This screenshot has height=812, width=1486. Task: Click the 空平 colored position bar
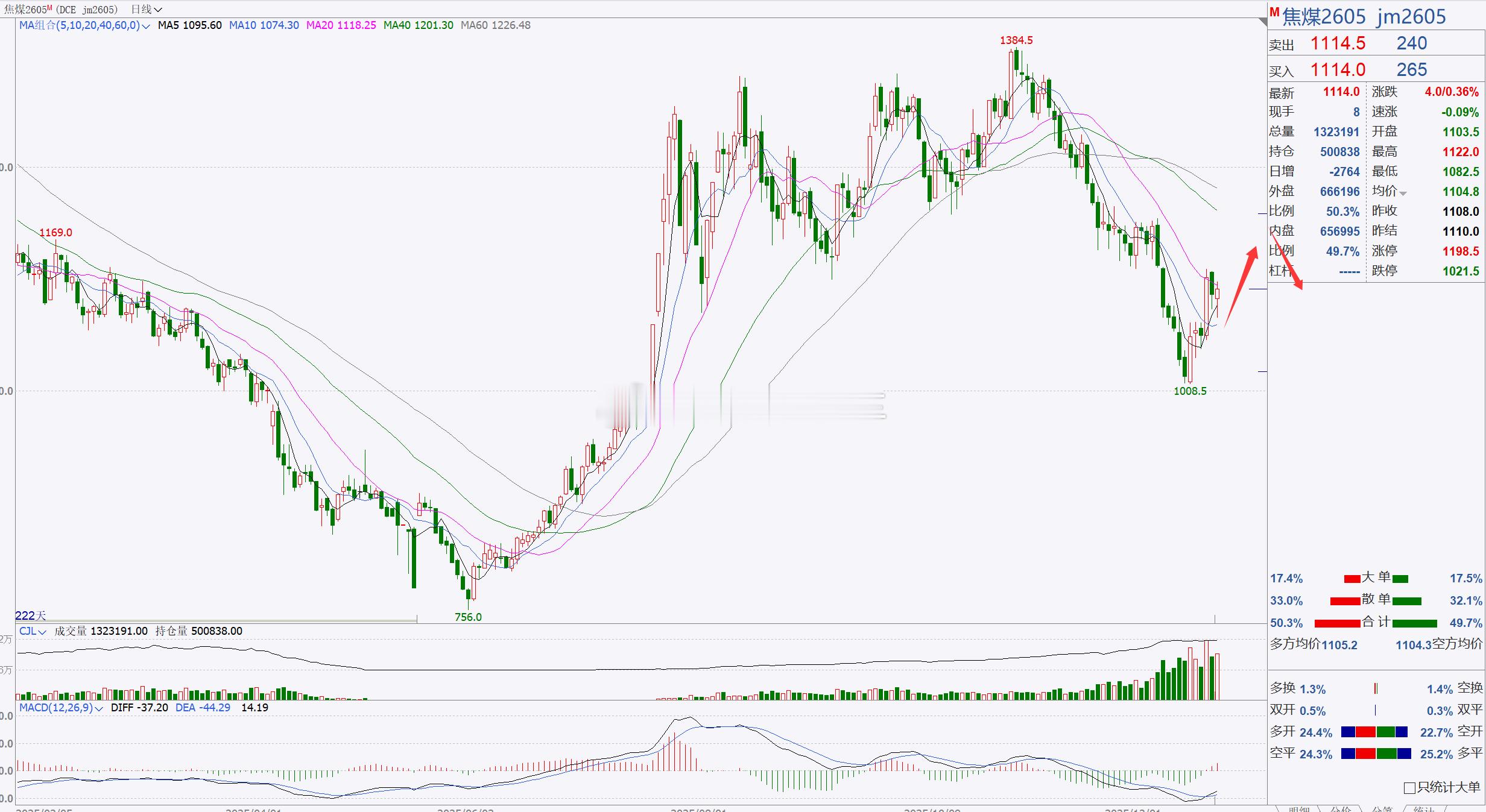point(1376,754)
